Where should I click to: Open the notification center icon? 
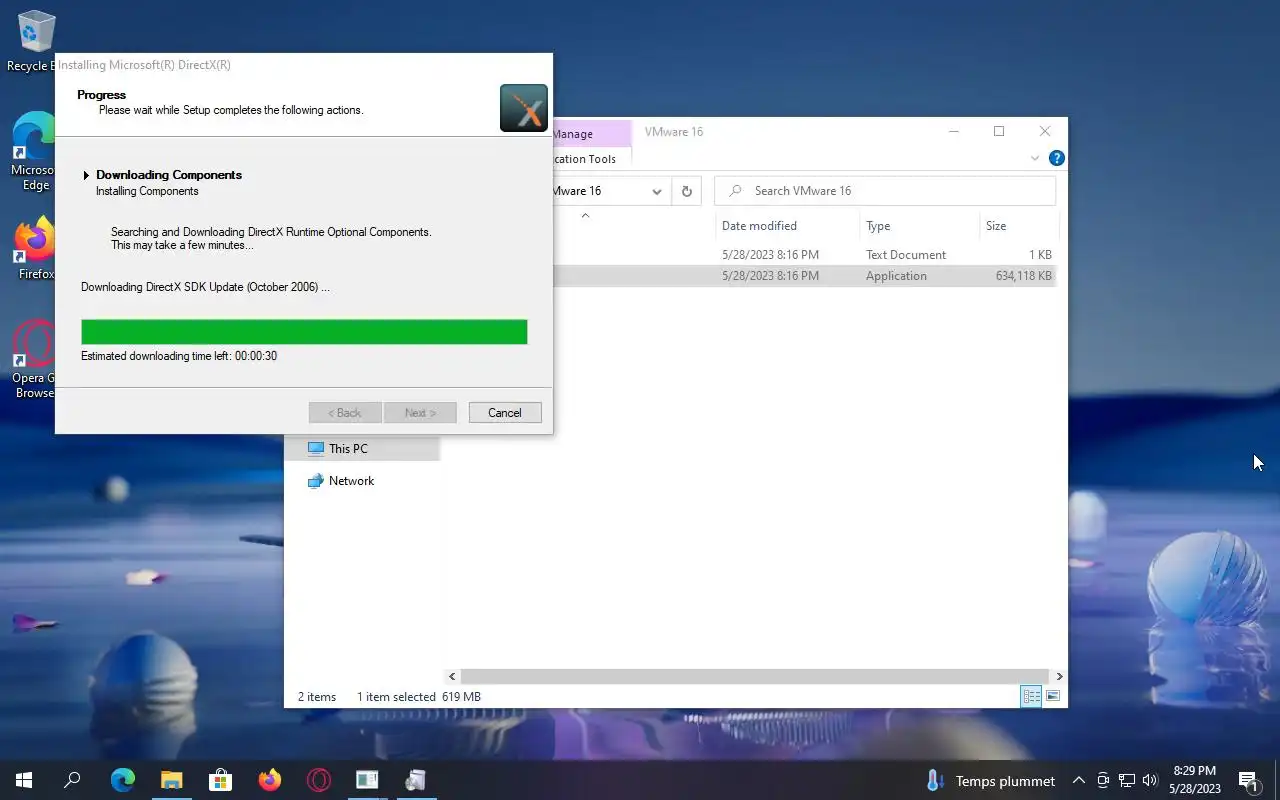(1248, 780)
